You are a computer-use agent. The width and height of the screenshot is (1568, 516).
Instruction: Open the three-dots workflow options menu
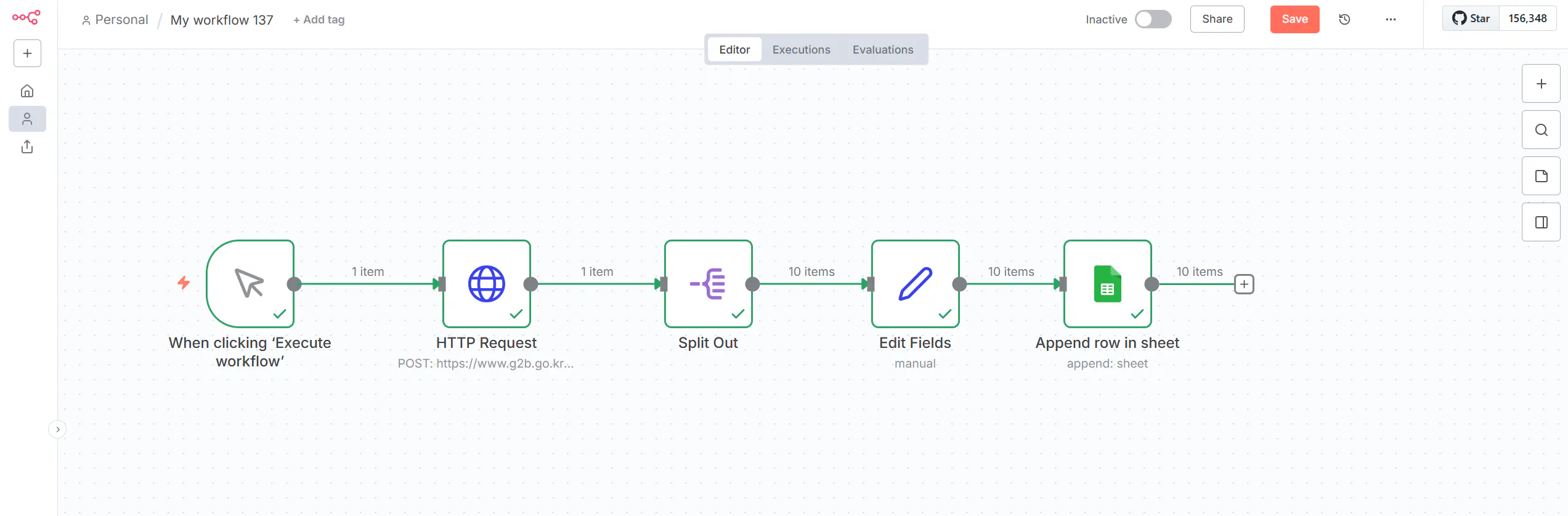click(1391, 20)
